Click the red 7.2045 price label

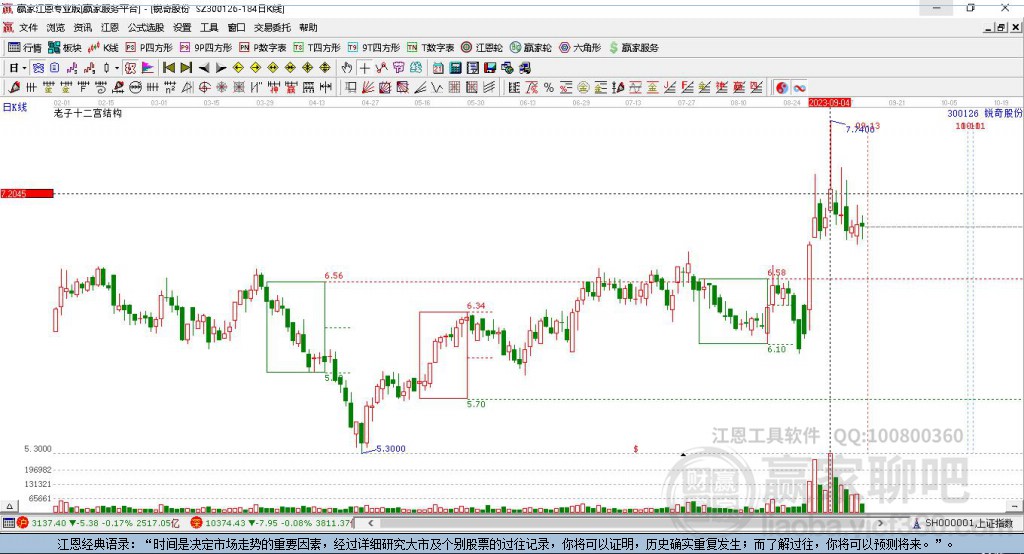[x=27, y=193]
